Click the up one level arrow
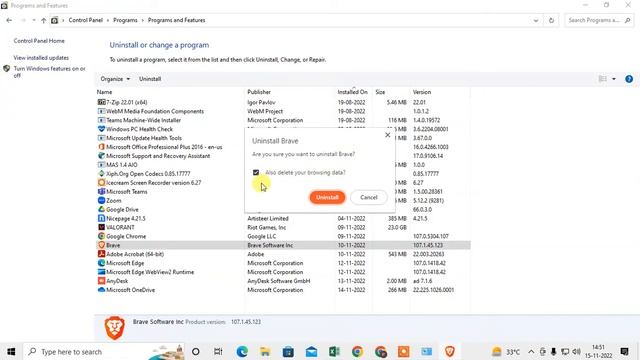 (x=43, y=20)
